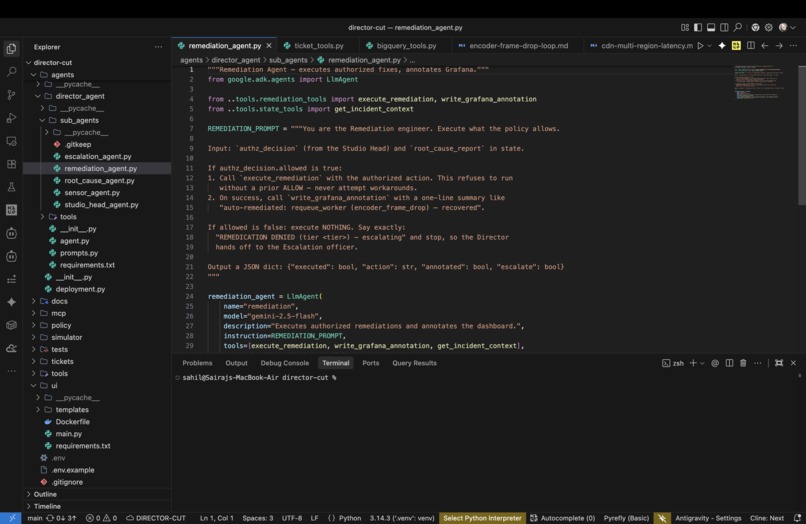
Task: Open the Dockerfile in ui folder
Action: [x=72, y=422]
